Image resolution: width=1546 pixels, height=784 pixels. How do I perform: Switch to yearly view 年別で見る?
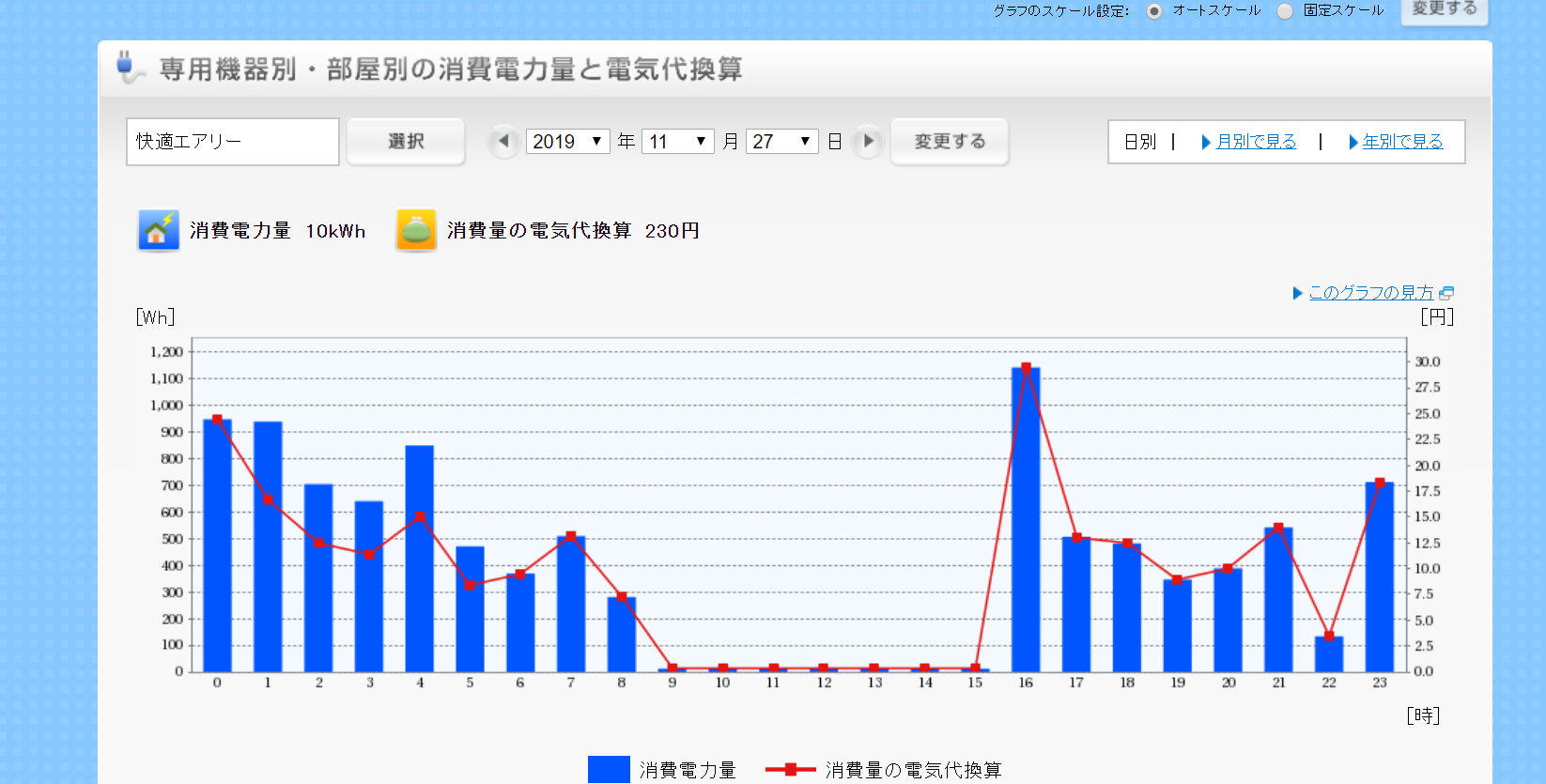(x=1402, y=142)
